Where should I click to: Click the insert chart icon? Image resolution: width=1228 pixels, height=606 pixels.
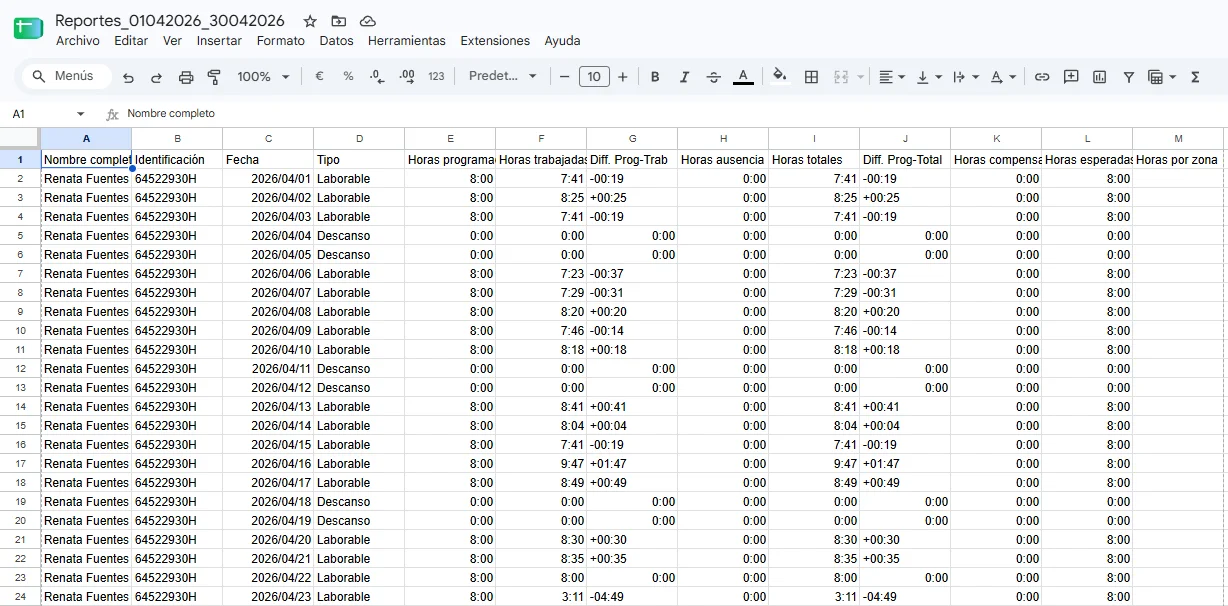pyautogui.click(x=1099, y=77)
